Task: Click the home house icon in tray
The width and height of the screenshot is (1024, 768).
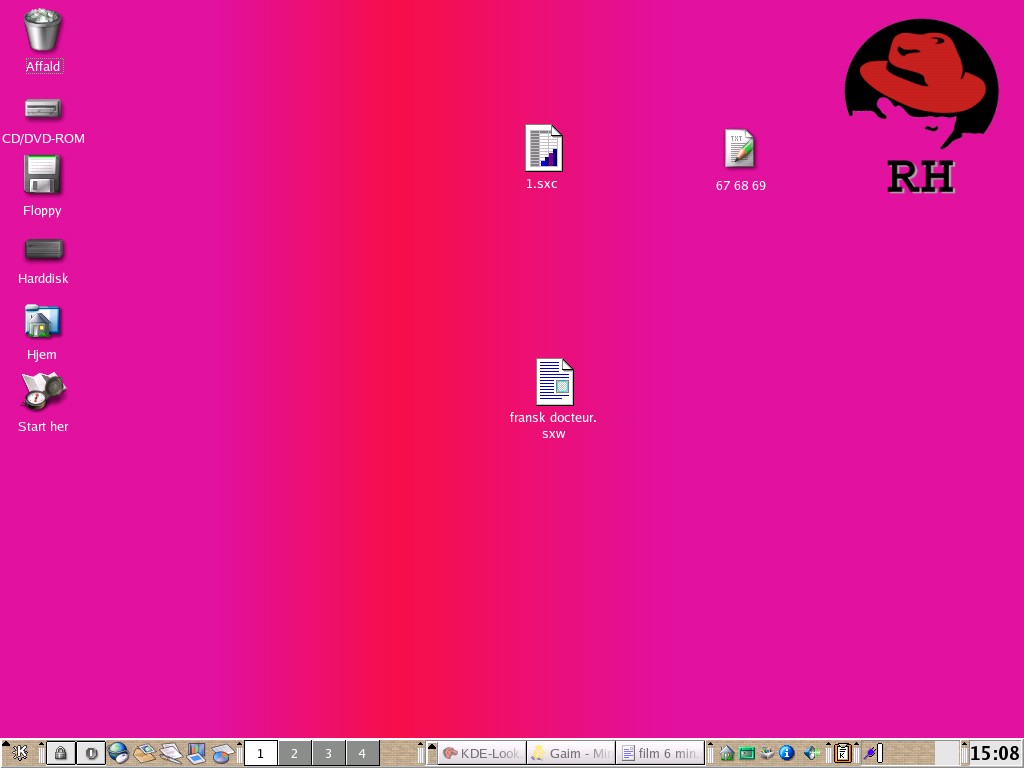Action: (x=727, y=753)
